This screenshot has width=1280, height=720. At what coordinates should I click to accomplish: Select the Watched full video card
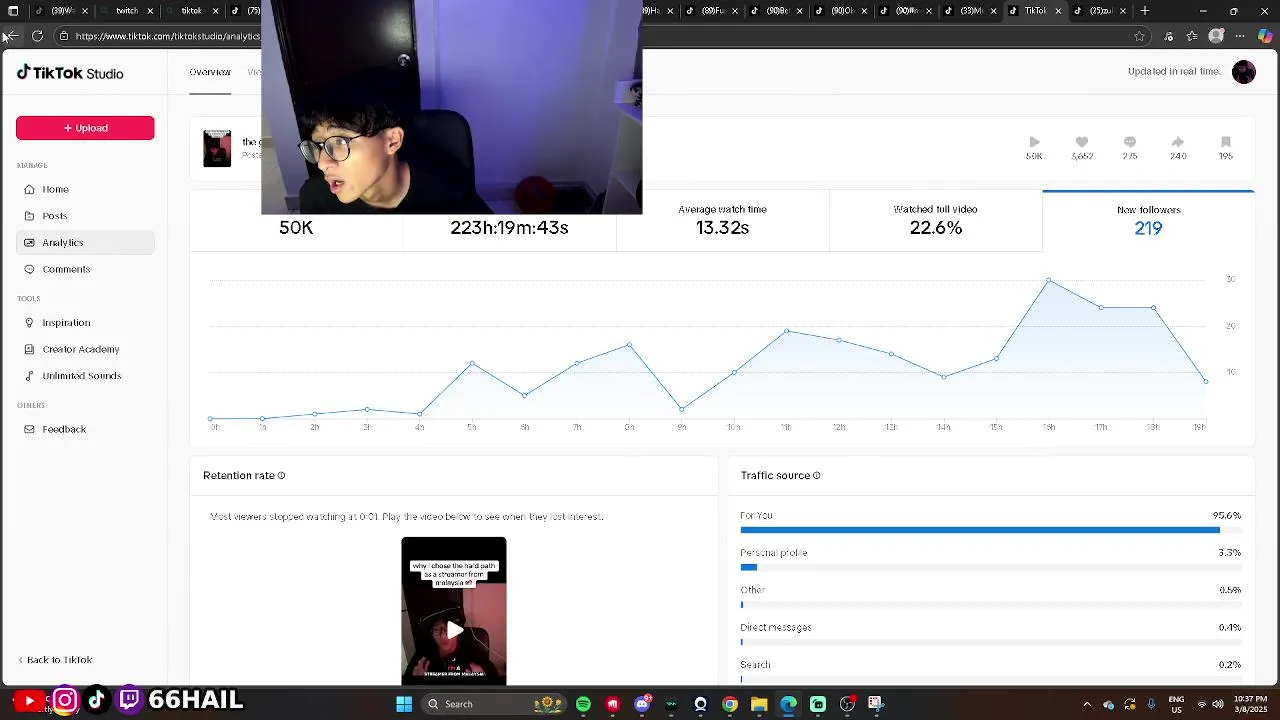click(935, 221)
